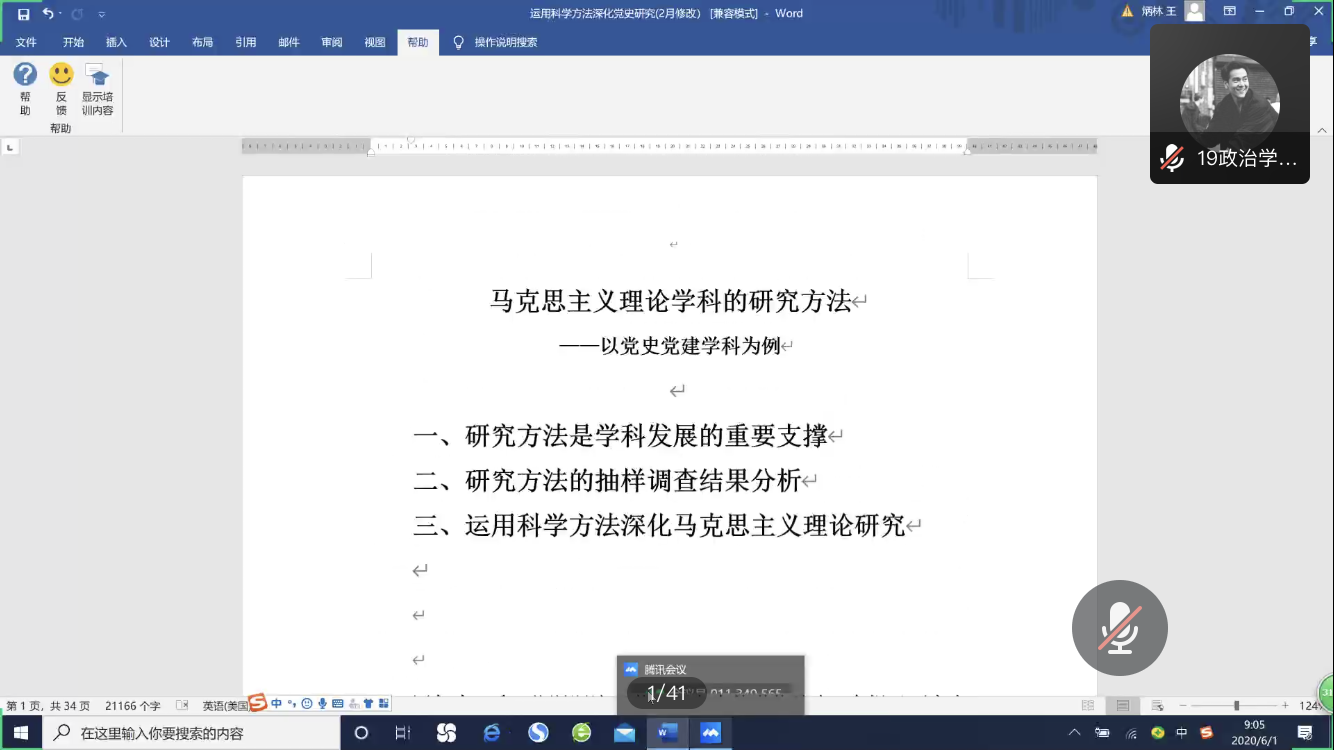The image size is (1334, 750).
Task: Open the 插入 ribbon tab
Action: click(x=116, y=43)
